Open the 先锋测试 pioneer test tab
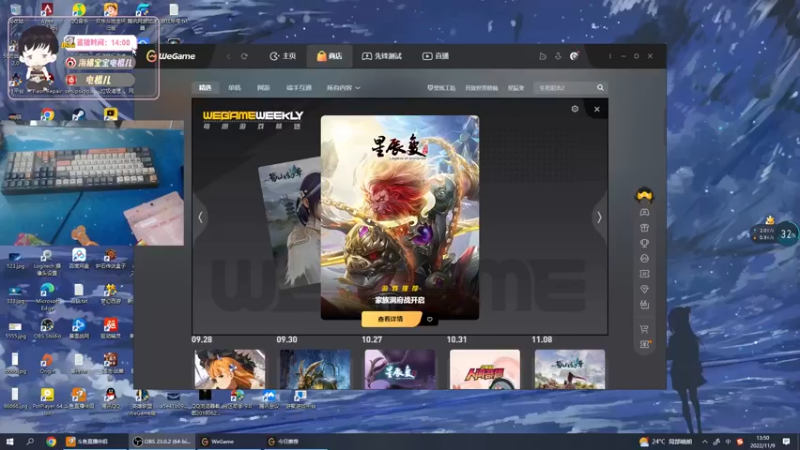800x450 pixels. 382,56
